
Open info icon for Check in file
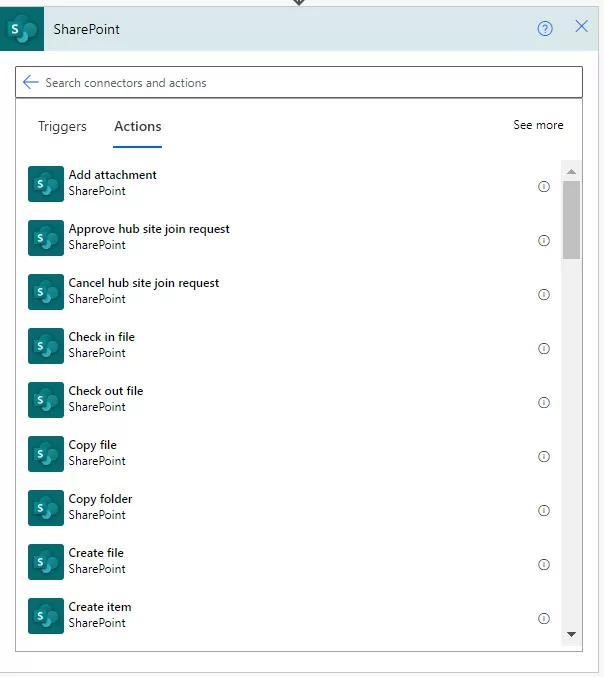tap(544, 348)
